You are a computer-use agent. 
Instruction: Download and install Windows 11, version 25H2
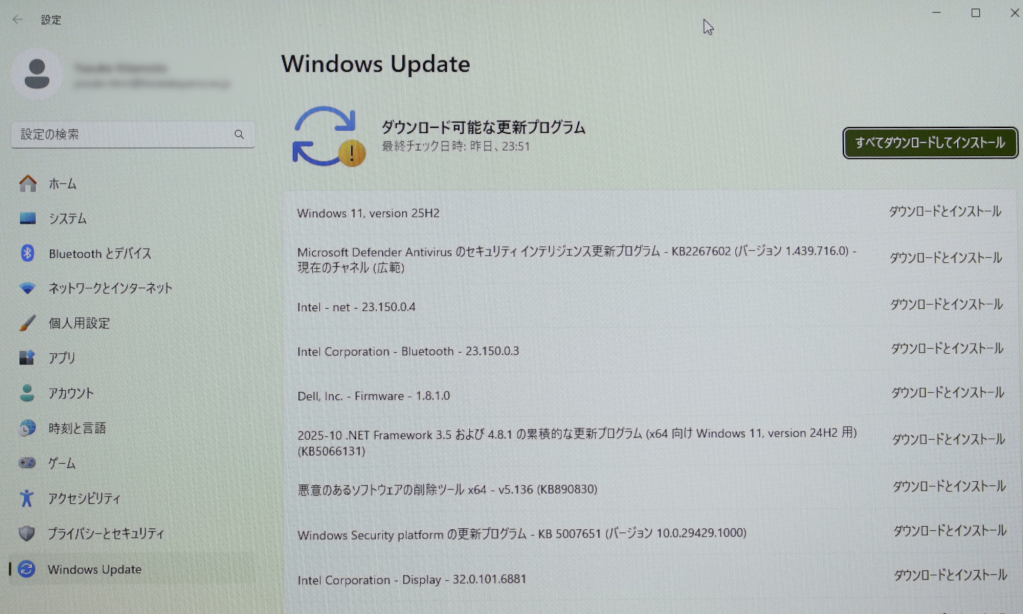click(x=945, y=212)
